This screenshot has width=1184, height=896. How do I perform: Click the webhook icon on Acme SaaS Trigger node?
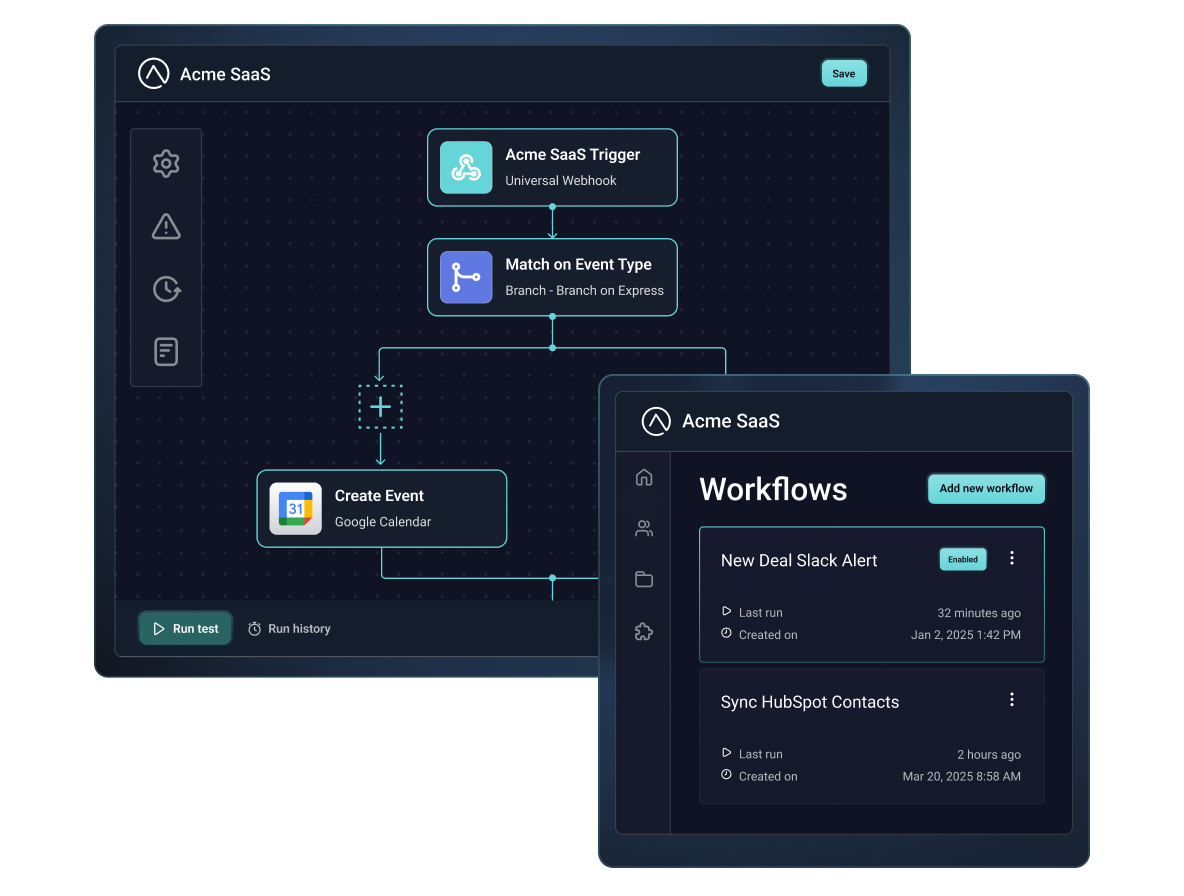click(464, 167)
